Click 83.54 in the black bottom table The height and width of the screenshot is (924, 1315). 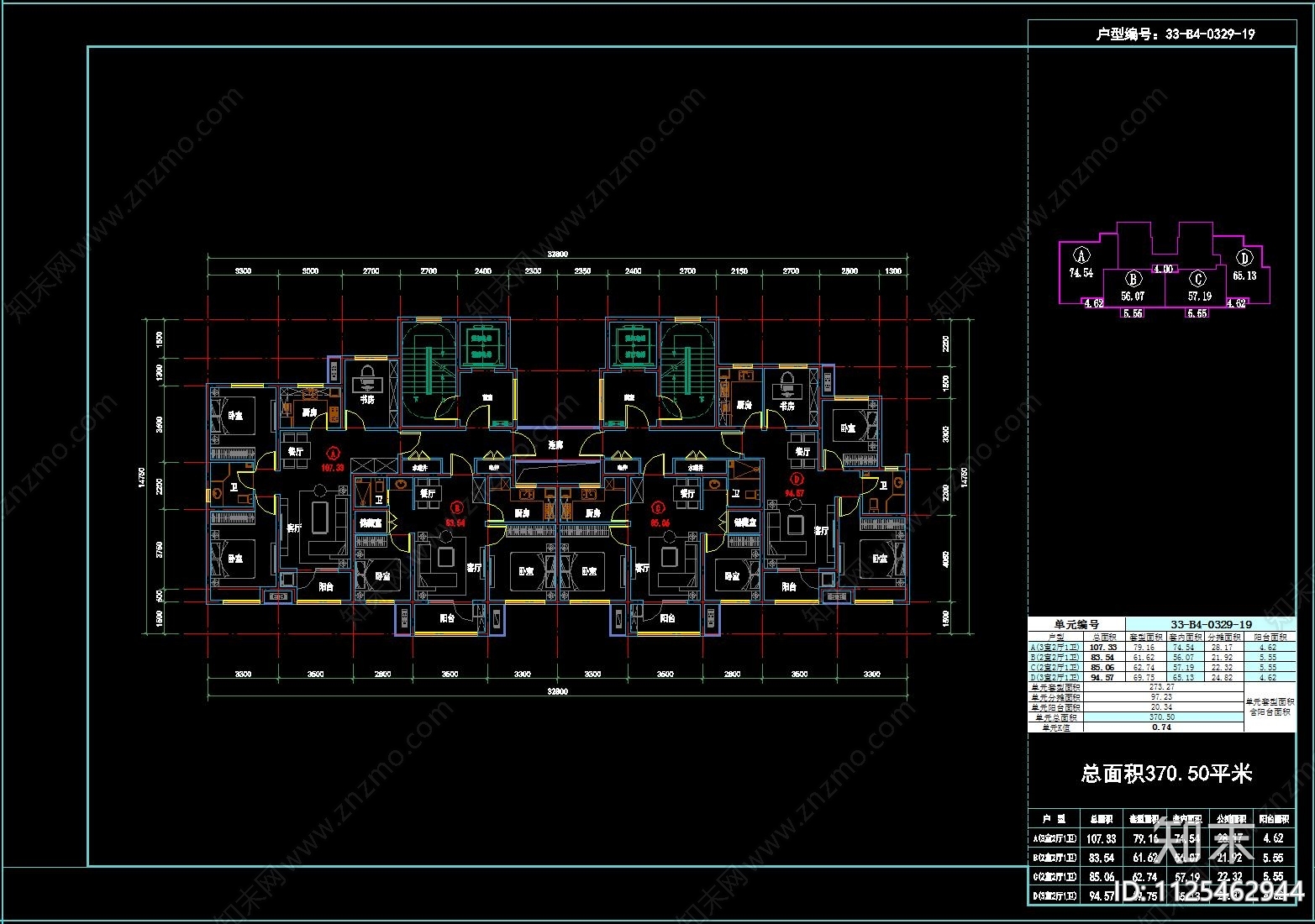click(x=1102, y=858)
